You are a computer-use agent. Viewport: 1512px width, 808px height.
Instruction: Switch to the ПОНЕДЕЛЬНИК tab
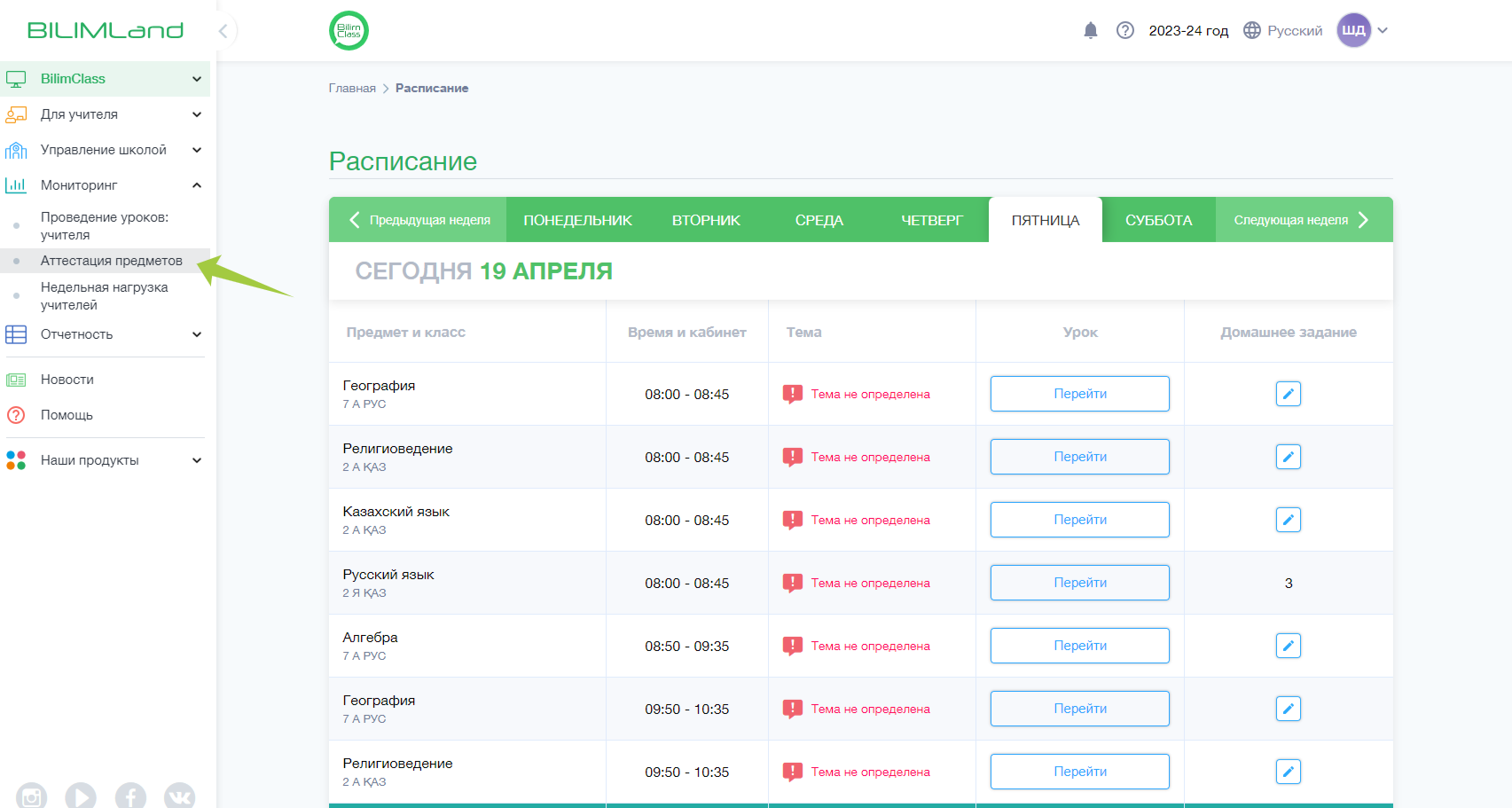(577, 220)
